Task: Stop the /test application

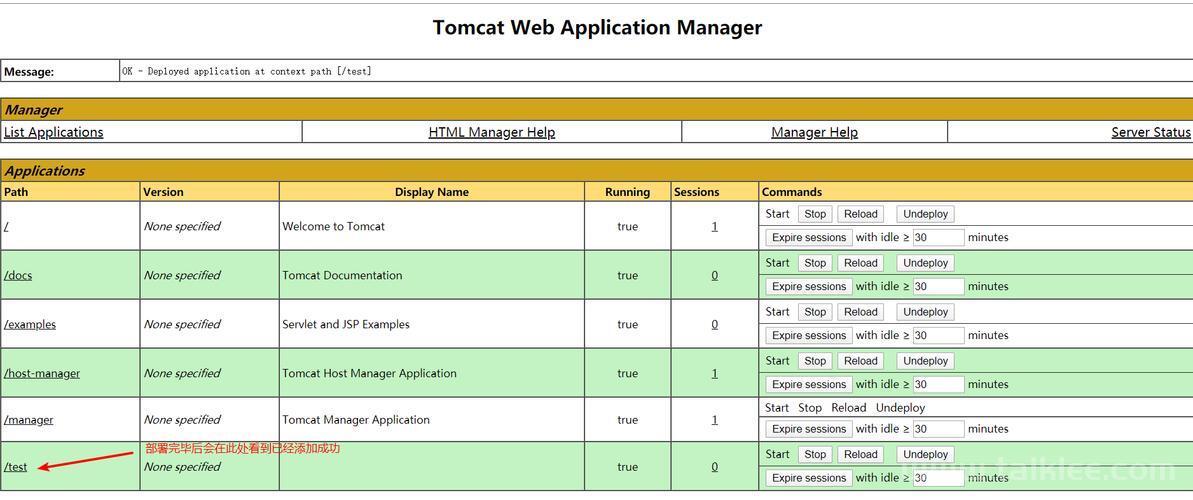Action: 815,454
